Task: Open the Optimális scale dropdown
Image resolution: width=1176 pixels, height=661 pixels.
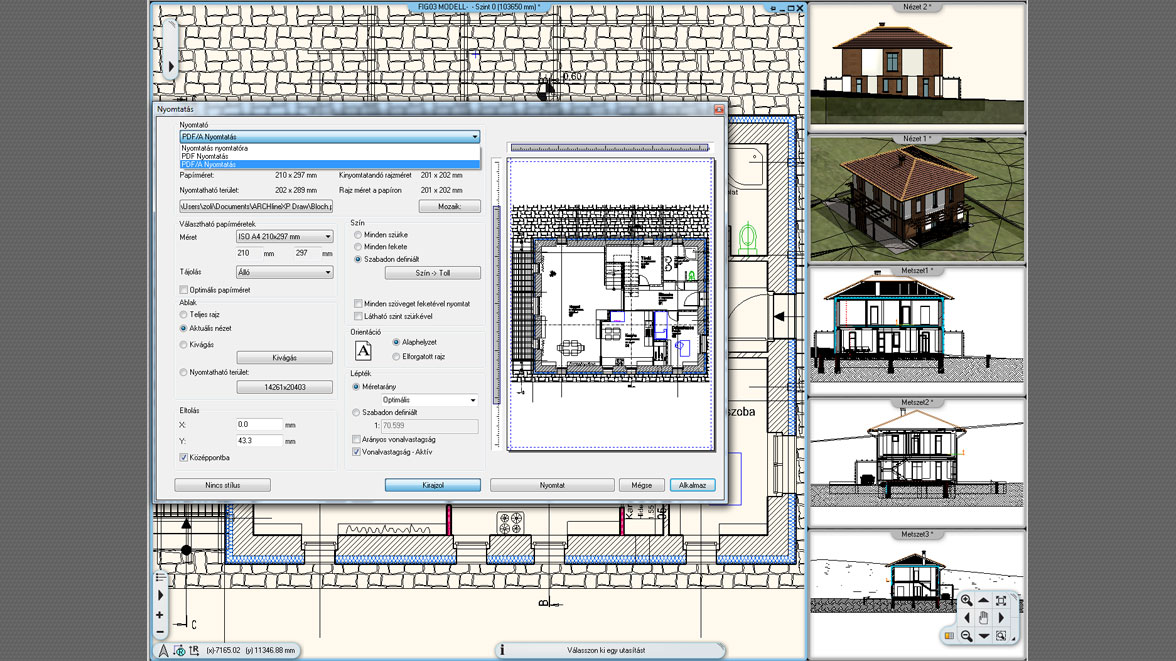Action: (x=429, y=400)
